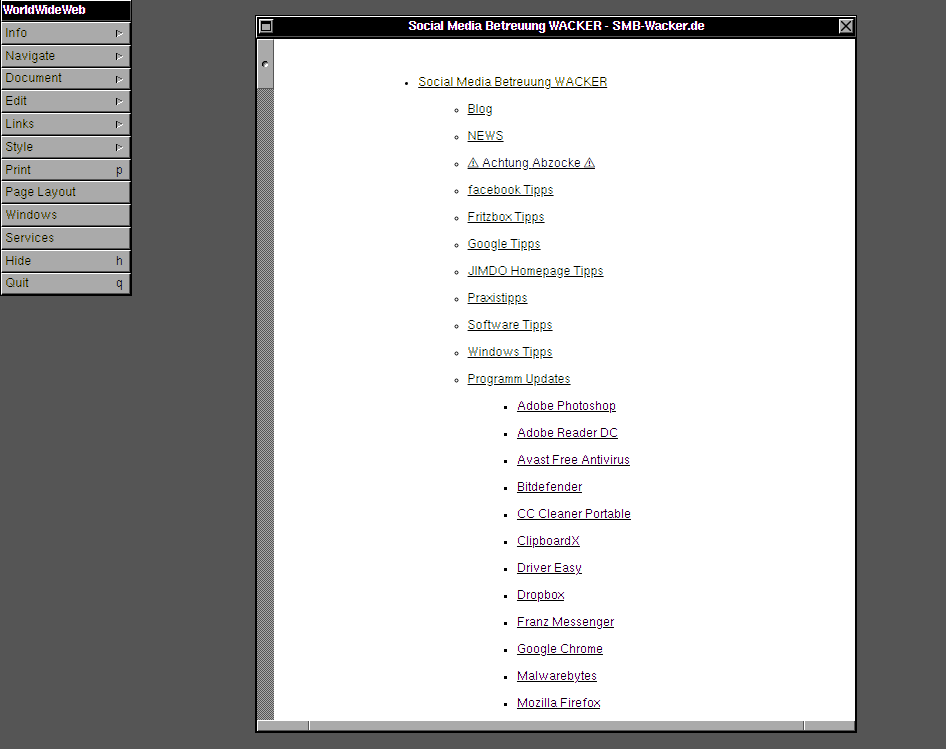The width and height of the screenshot is (946, 749).
Task: Click the ClipboardX link
Action: coord(548,541)
